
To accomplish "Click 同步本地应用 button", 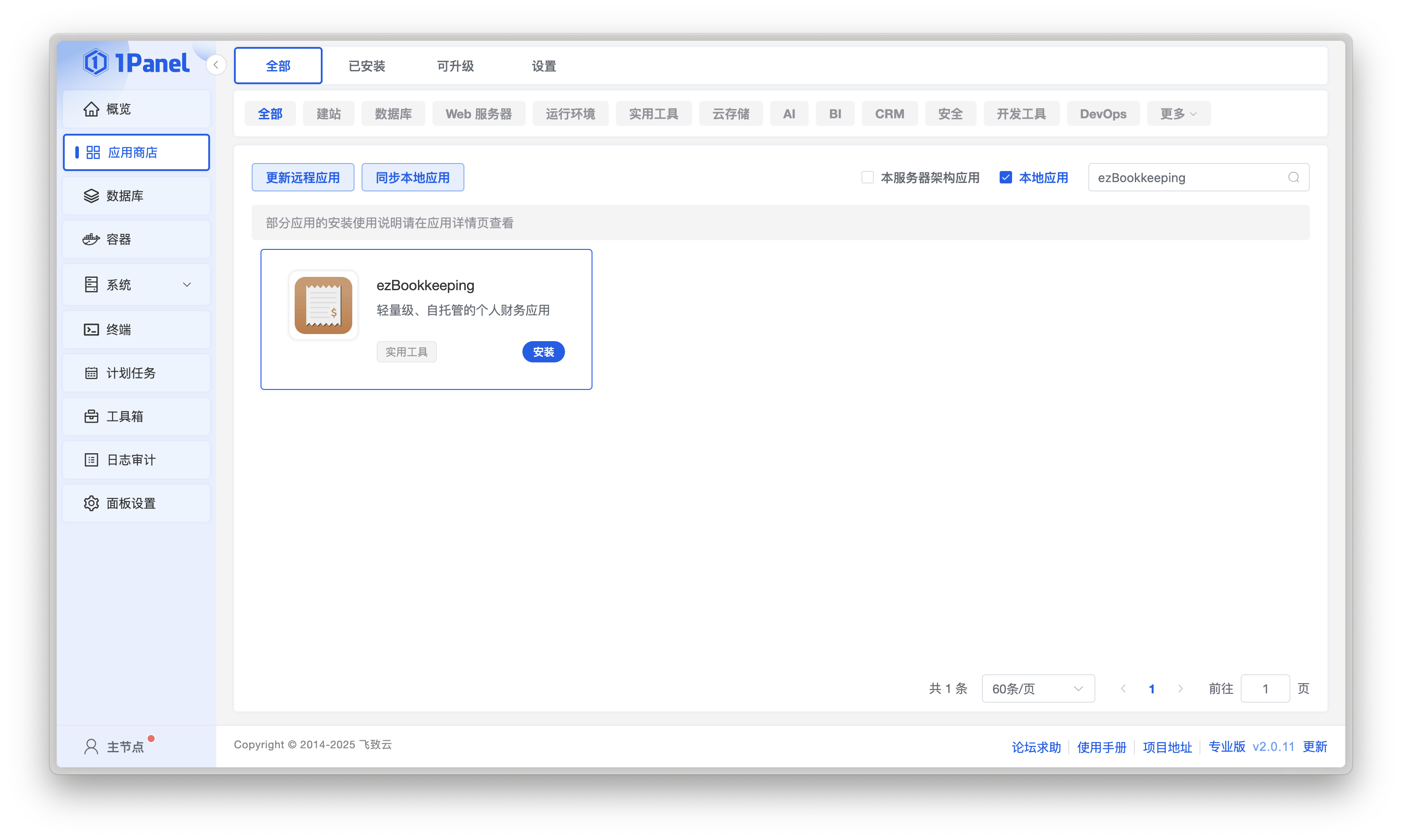I will click(413, 177).
